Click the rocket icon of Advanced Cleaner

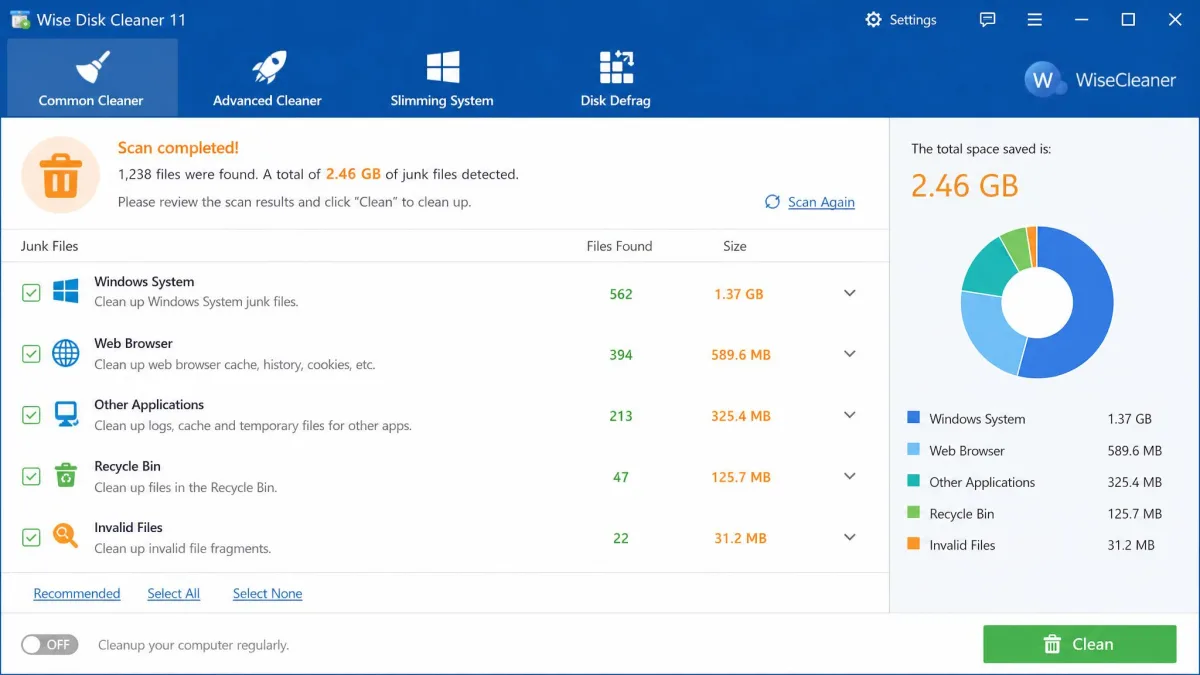pyautogui.click(x=267, y=68)
